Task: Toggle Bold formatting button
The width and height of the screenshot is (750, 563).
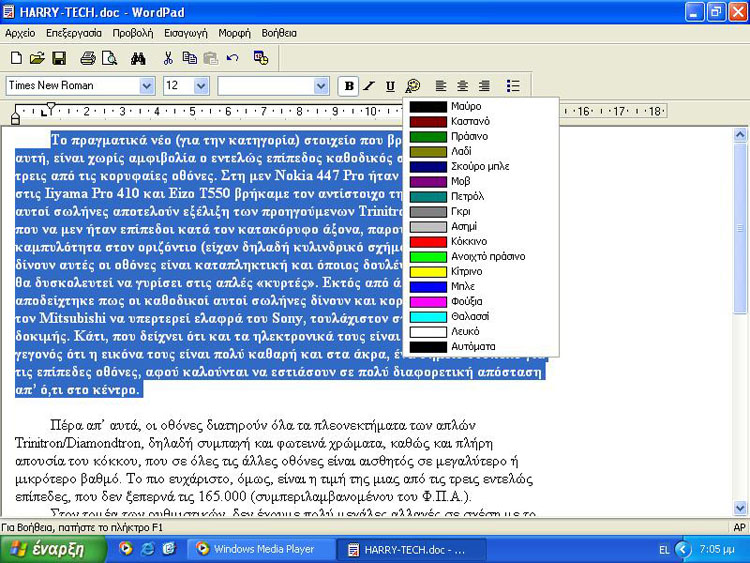Action: tap(349, 86)
